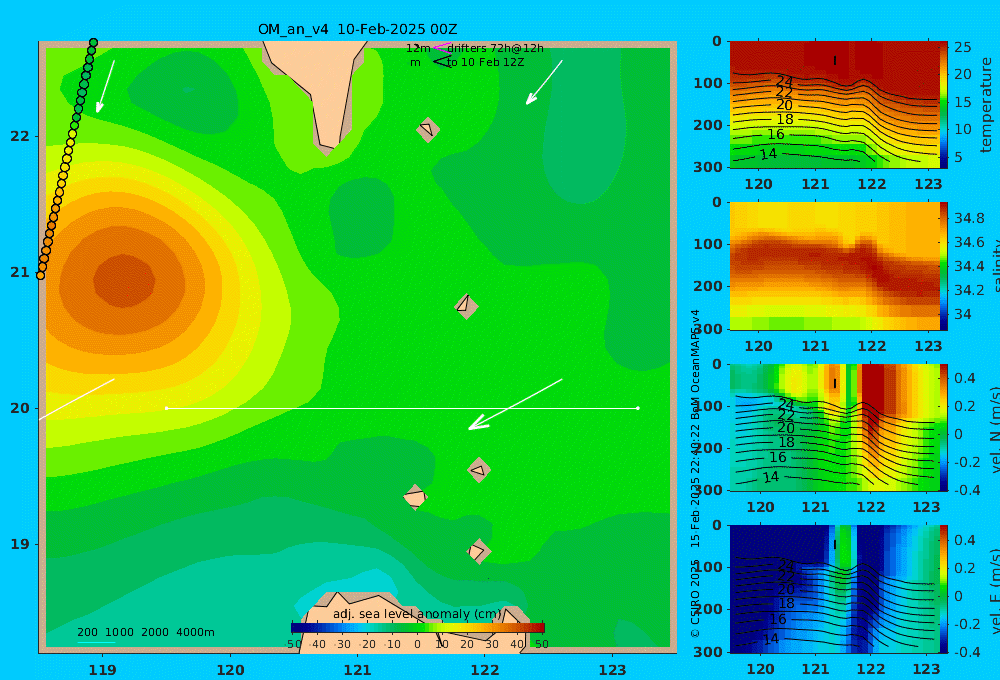Click longitude label "119" under the main map

click(x=103, y=670)
